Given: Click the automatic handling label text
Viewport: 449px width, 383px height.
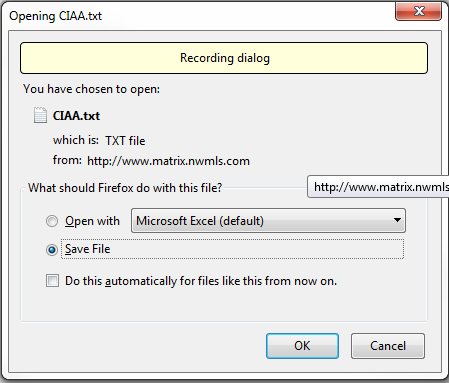Looking at the screenshot, I should click(201, 281).
